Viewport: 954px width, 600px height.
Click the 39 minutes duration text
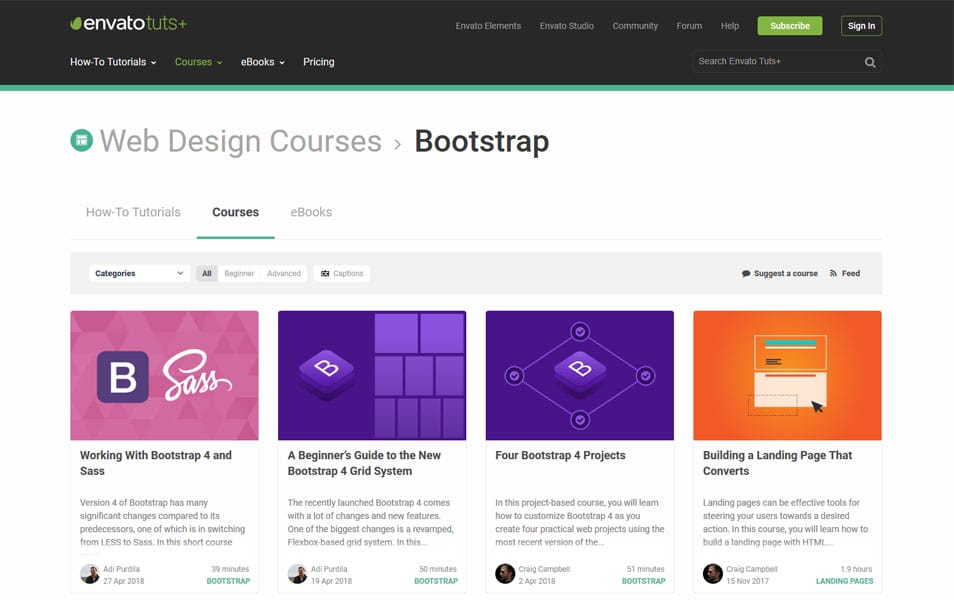tap(230, 569)
